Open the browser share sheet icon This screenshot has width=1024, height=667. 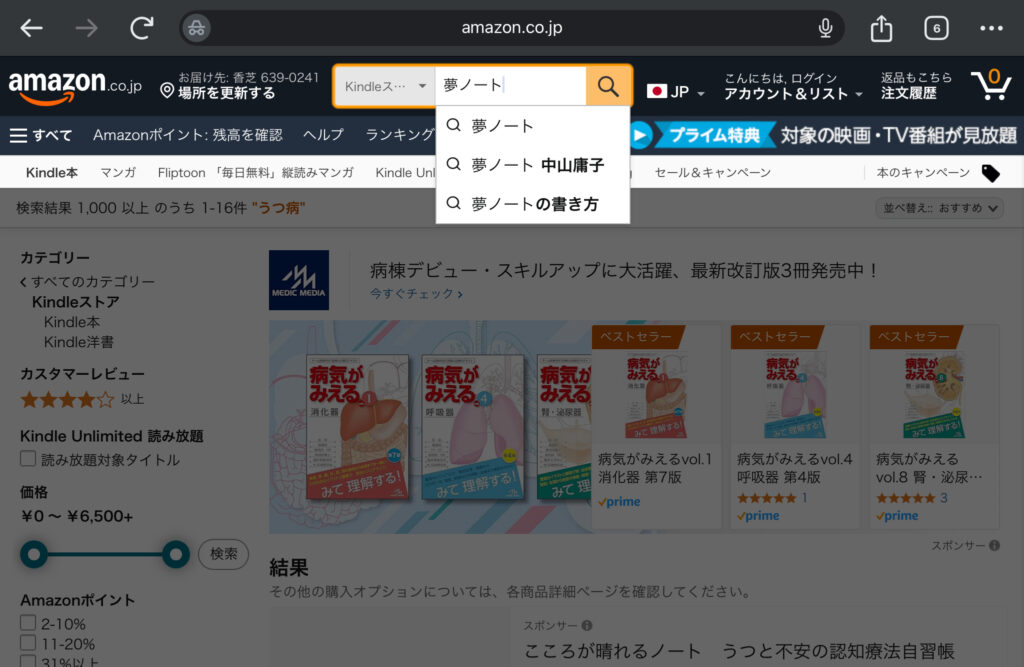[x=881, y=27]
